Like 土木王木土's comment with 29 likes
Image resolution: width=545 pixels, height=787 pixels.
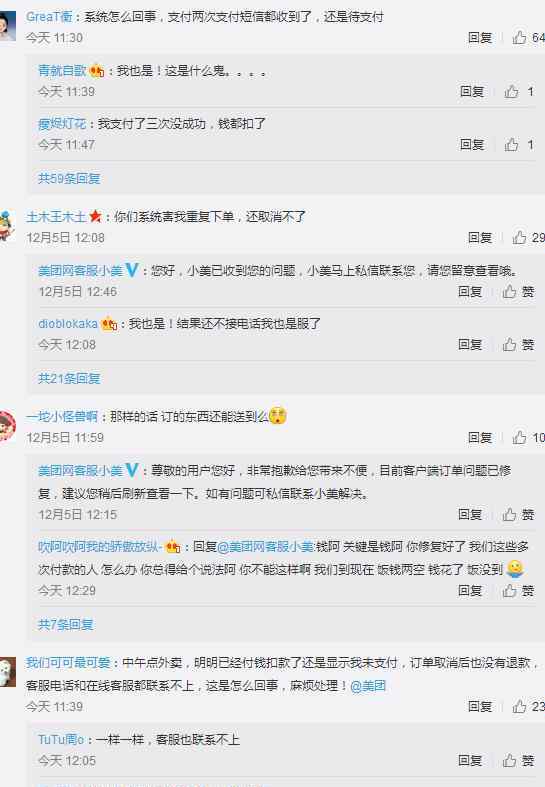point(528,237)
